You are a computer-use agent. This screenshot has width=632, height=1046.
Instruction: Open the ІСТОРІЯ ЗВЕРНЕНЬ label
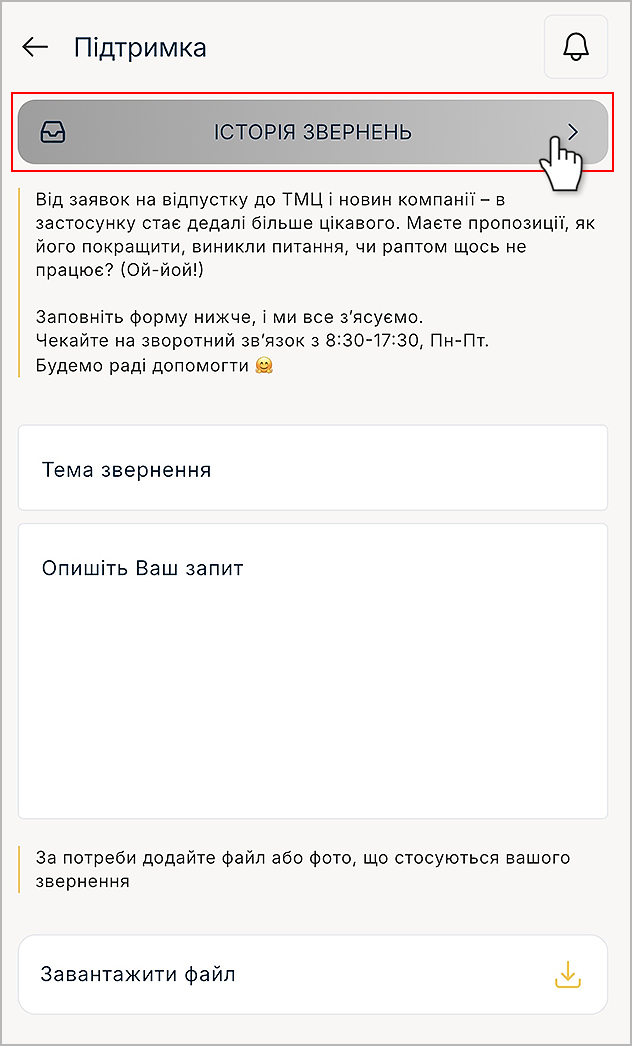coord(313,132)
